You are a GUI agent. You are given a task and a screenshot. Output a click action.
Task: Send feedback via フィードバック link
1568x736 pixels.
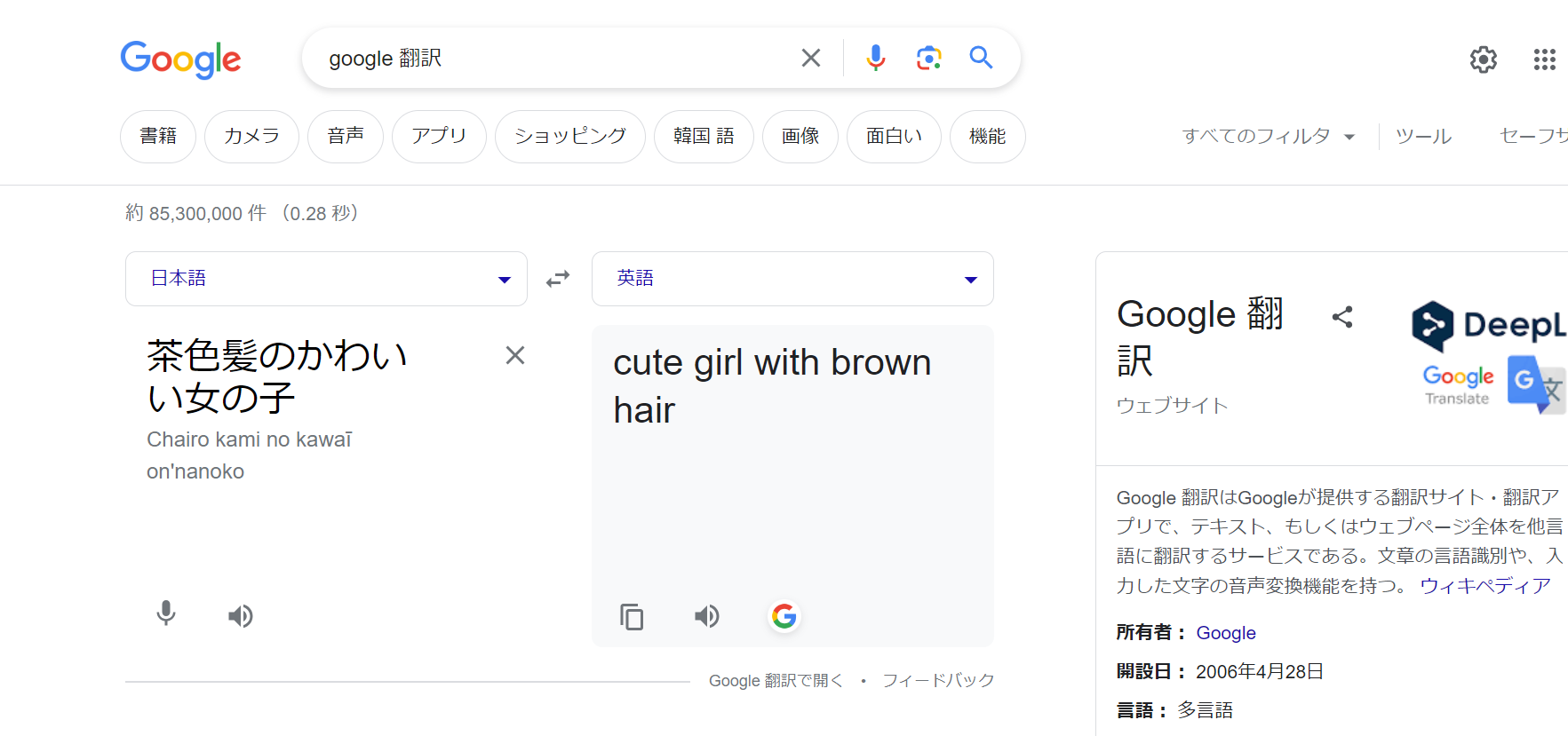click(x=938, y=681)
